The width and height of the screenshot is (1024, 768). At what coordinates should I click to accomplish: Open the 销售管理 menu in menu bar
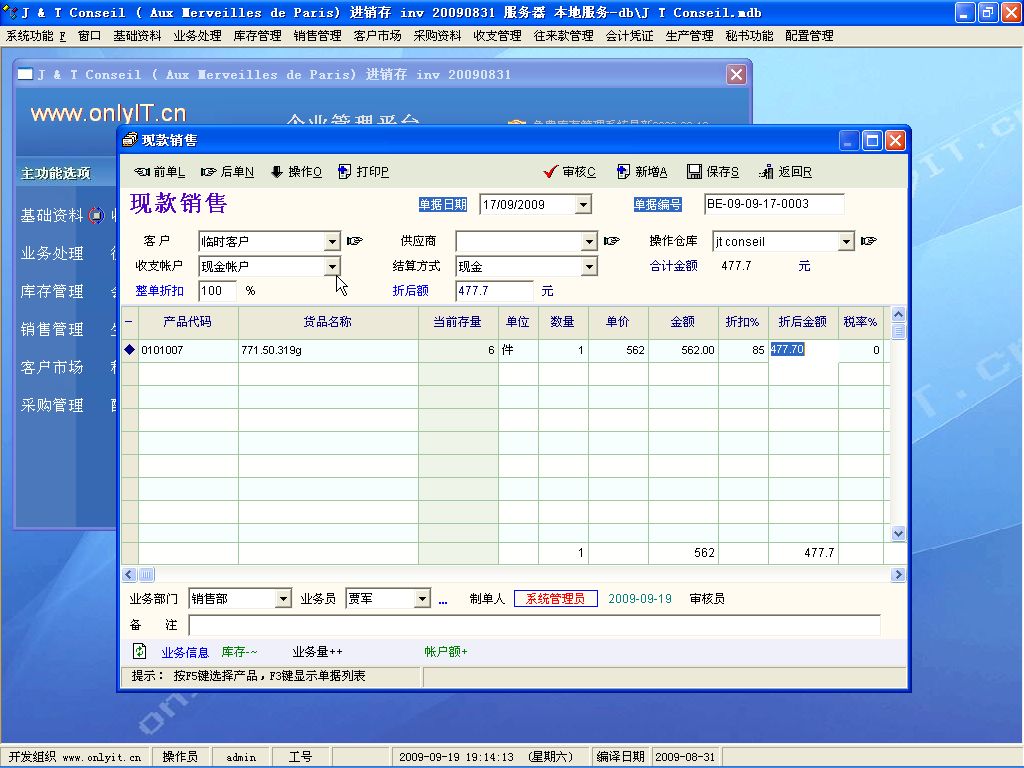317,36
